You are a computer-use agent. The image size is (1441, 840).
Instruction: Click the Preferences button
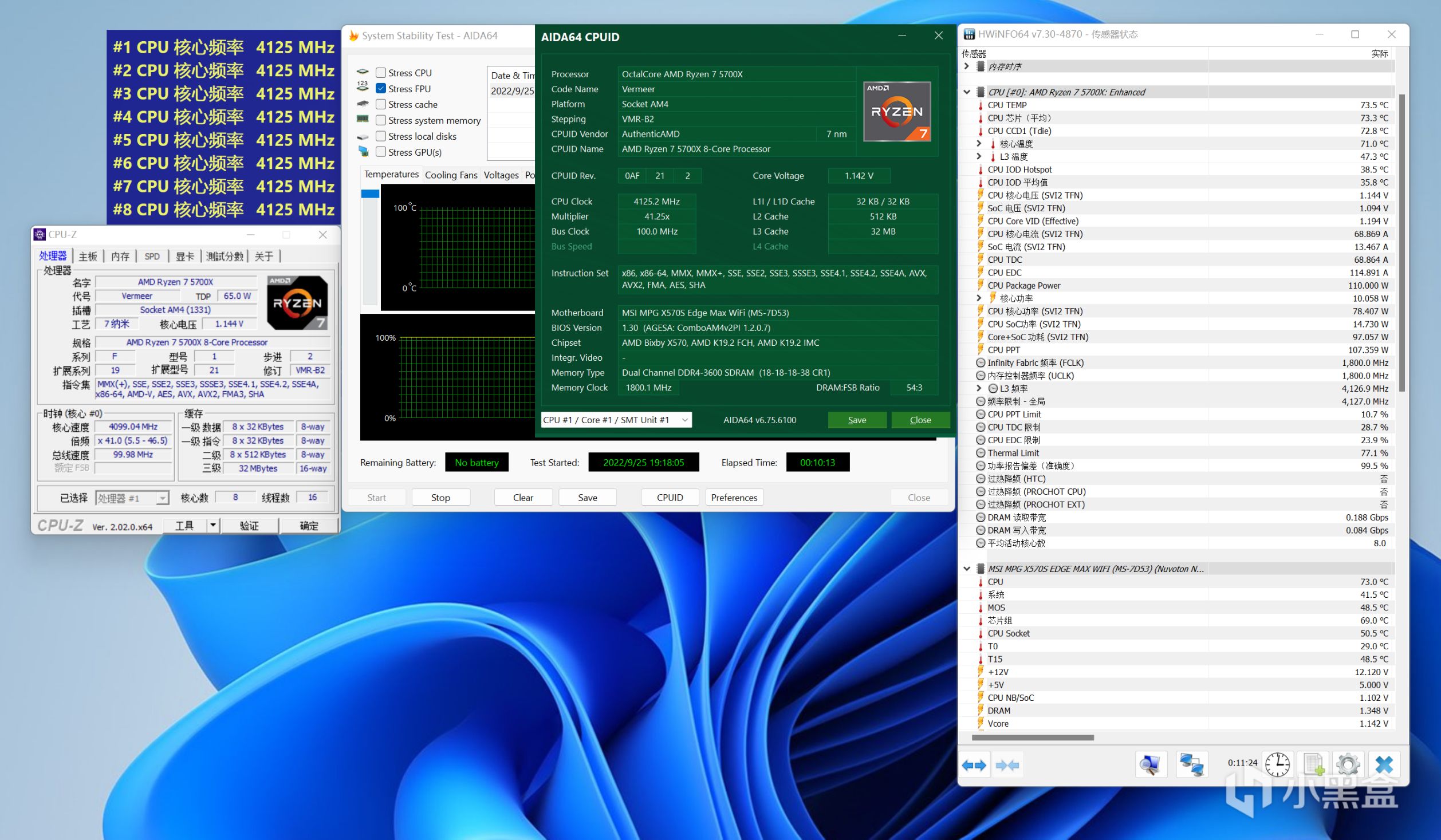(x=734, y=498)
